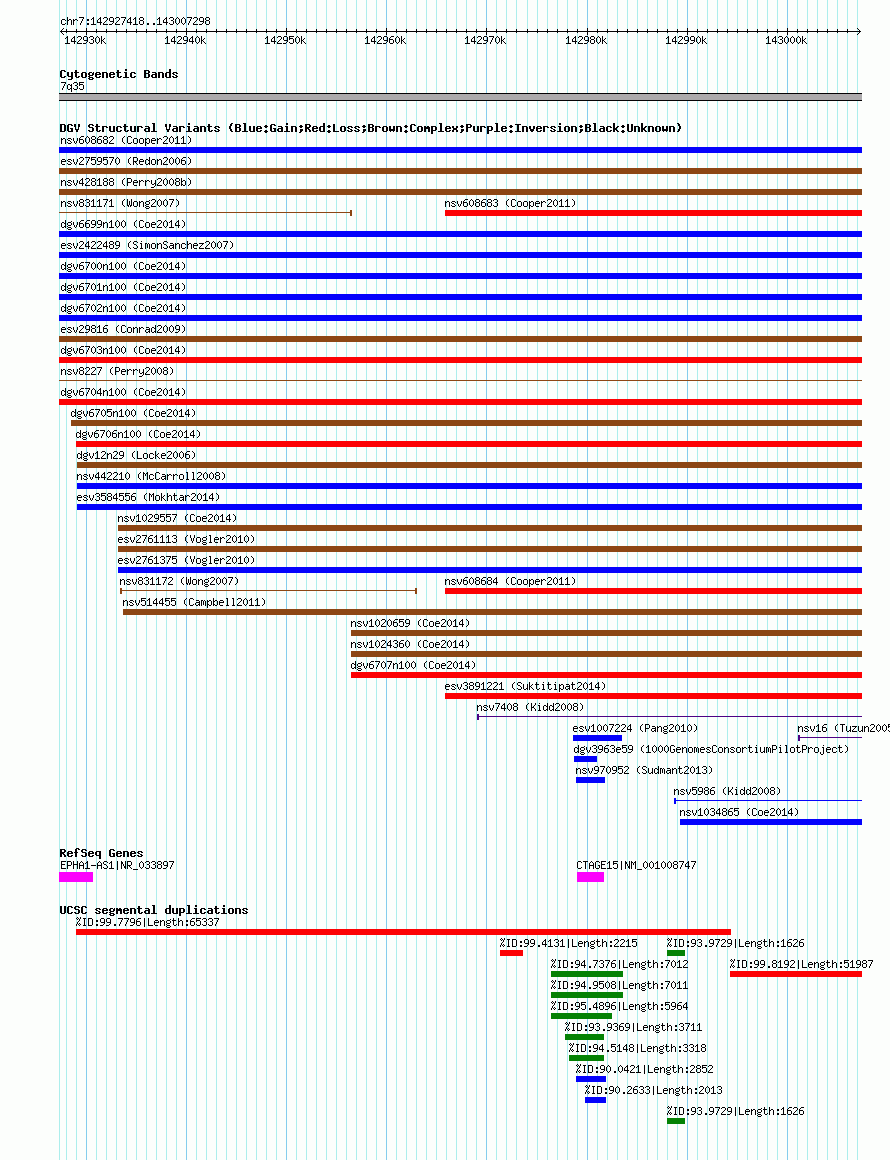Viewport: 890px width, 1160px height.
Task: Select the nsv1034865 (Coe2014) variant label
Action: click(739, 812)
